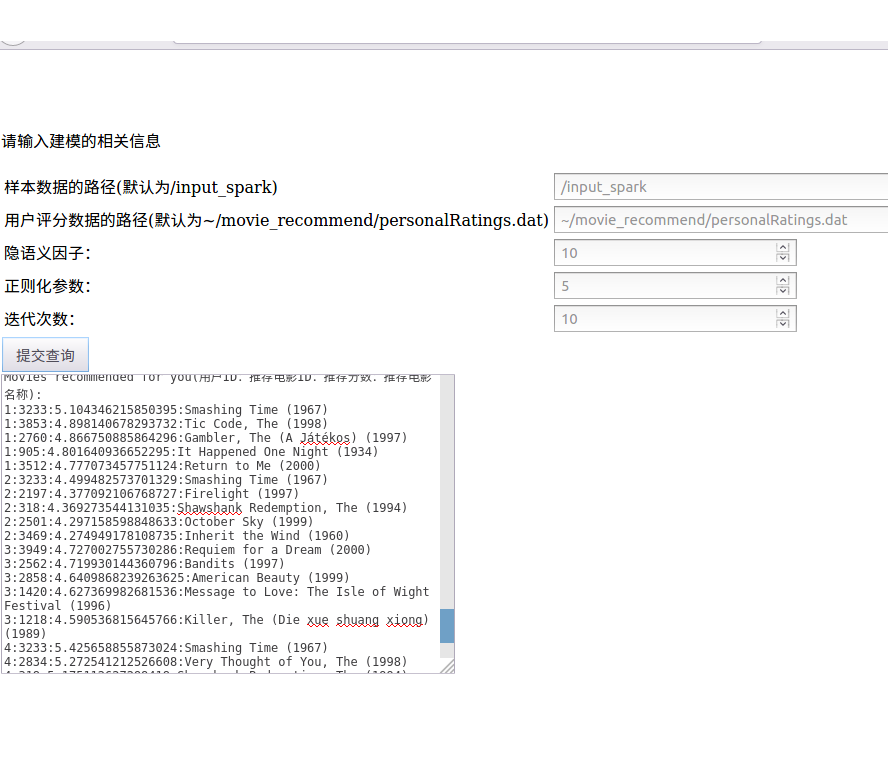
Task: Click result line 2:318 Shawshank Redemption, The (1994)
Action: (x=206, y=507)
